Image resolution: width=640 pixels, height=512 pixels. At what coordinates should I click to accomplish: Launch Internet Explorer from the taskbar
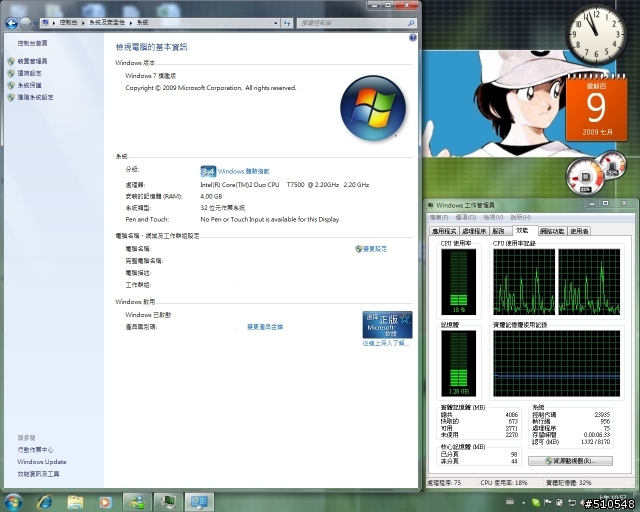point(44,502)
